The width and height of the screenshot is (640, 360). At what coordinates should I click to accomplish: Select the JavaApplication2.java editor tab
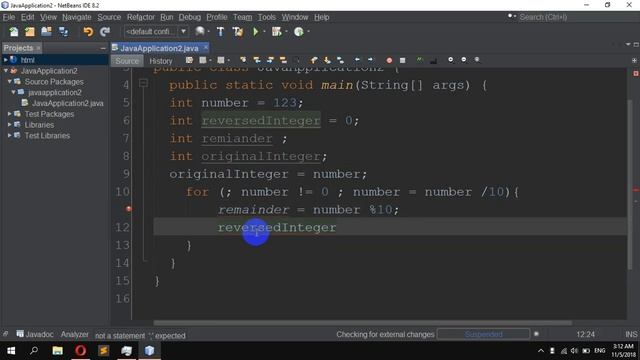coord(159,48)
